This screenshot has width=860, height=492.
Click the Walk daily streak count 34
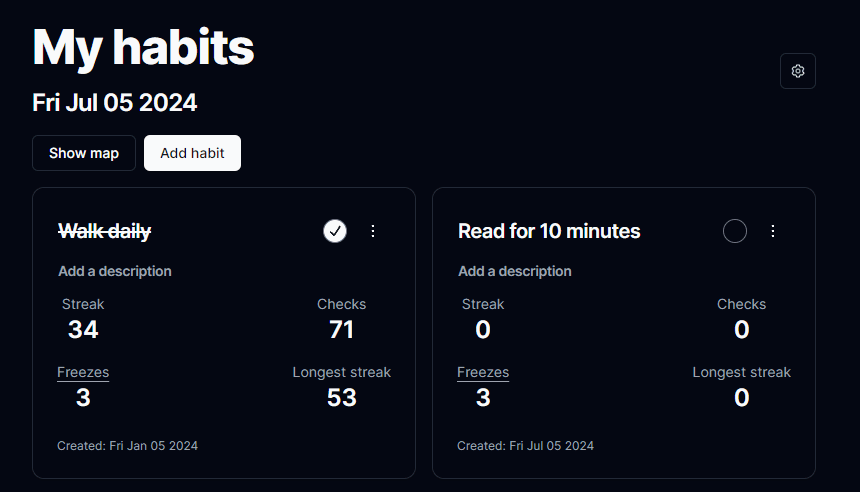click(x=83, y=330)
